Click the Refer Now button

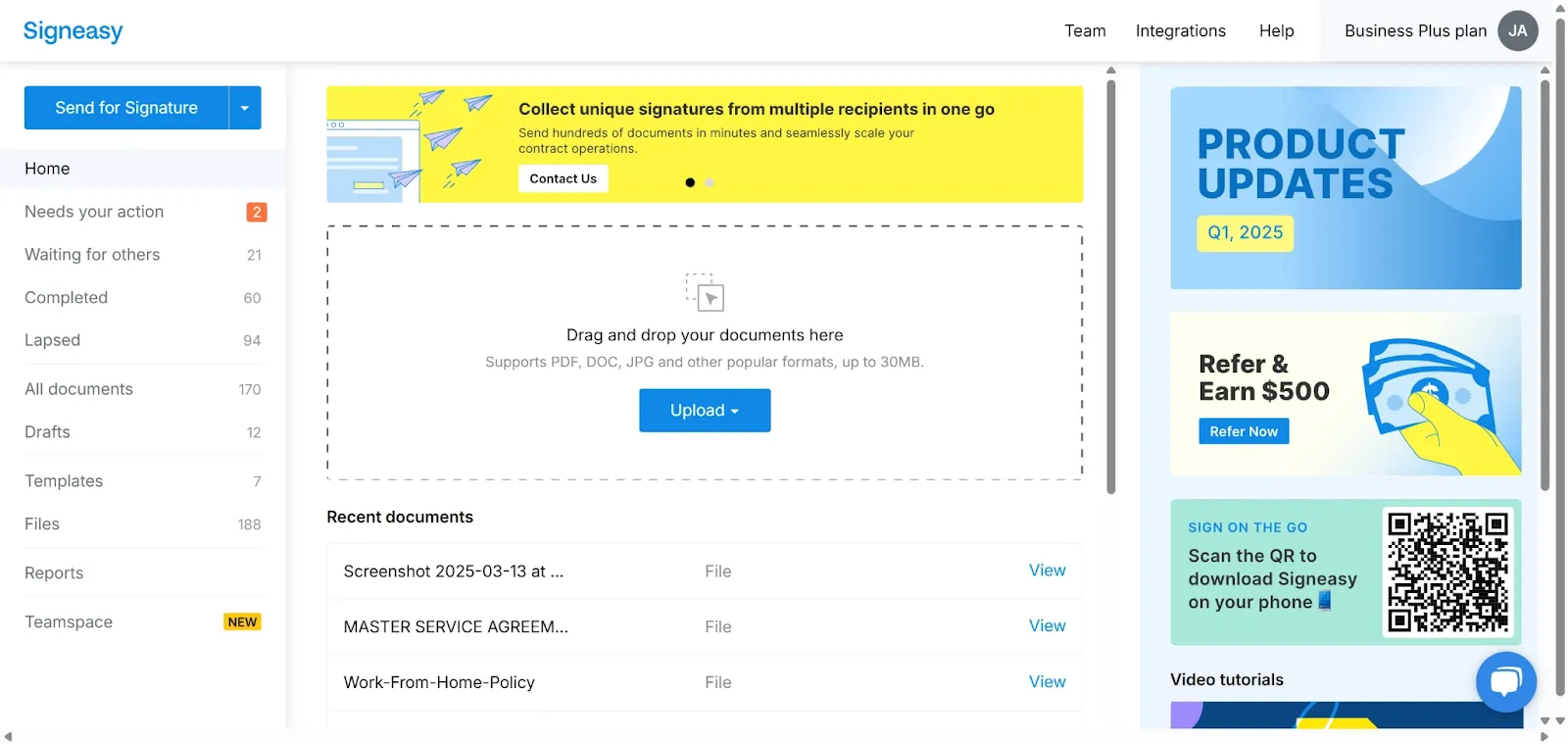[x=1244, y=431]
